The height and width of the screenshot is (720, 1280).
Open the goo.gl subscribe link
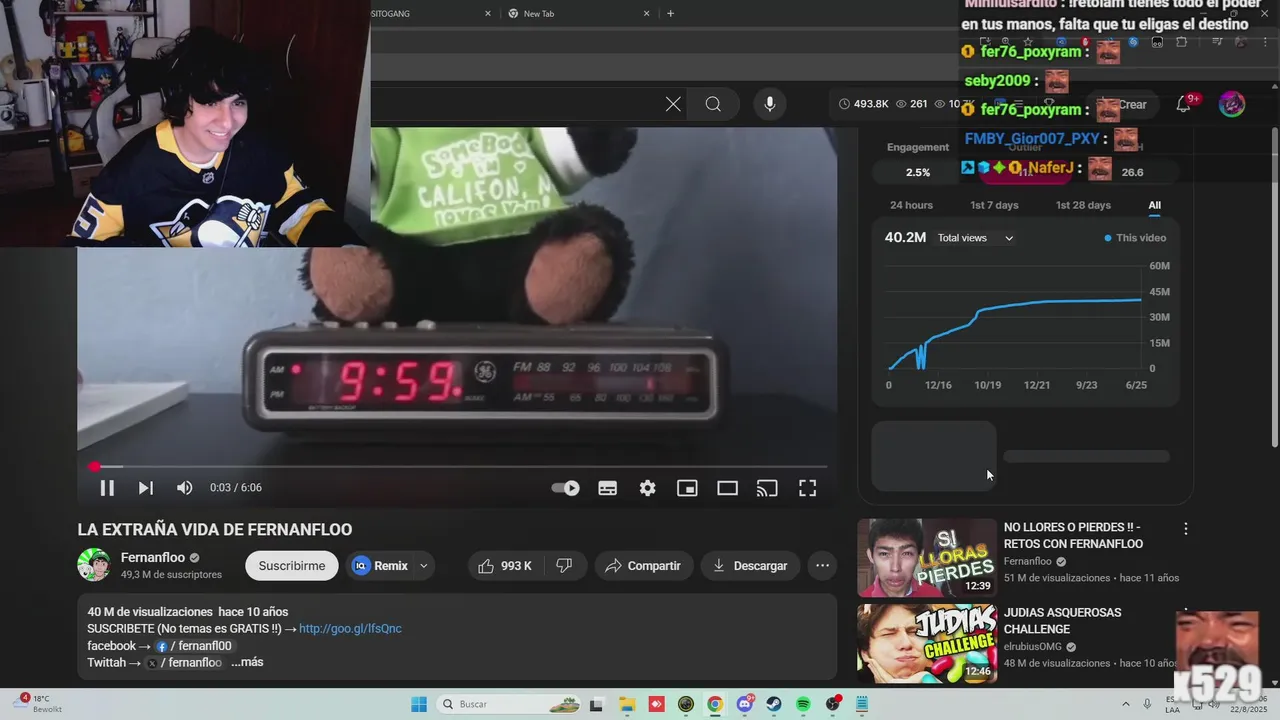click(x=350, y=629)
